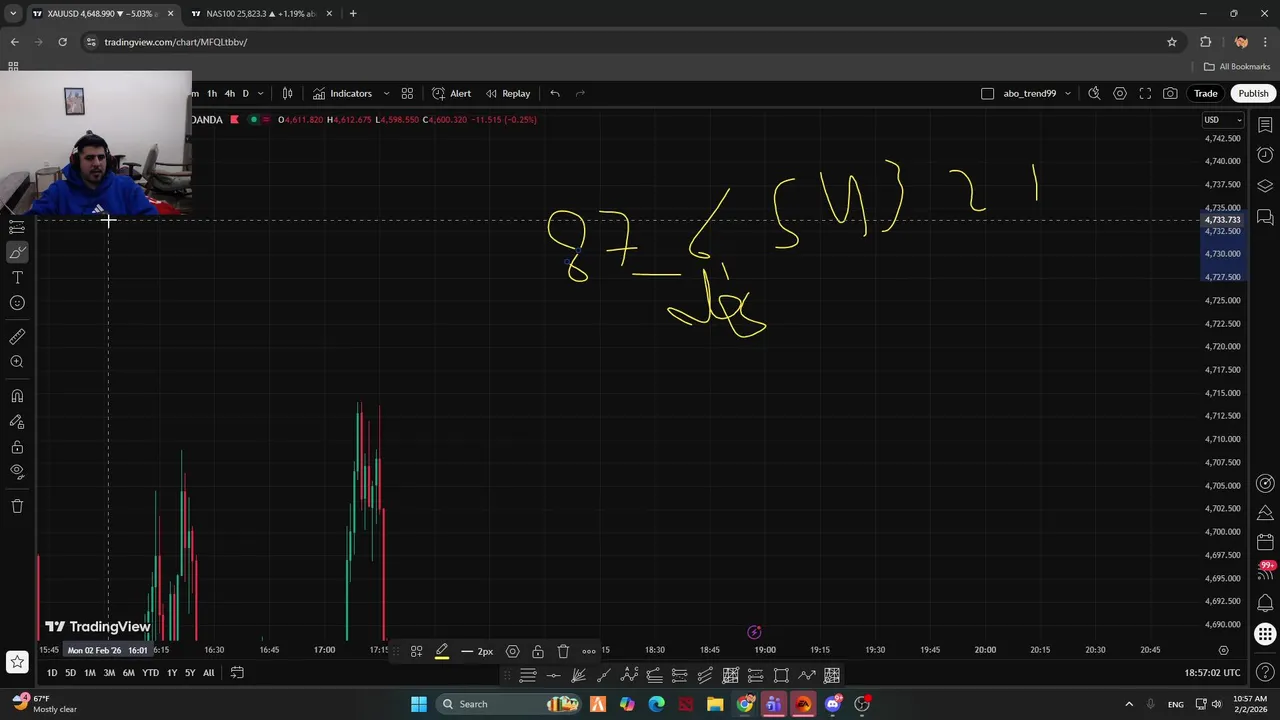This screenshot has width=1280, height=720.
Task: Create an Alert
Action: pyautogui.click(x=451, y=93)
